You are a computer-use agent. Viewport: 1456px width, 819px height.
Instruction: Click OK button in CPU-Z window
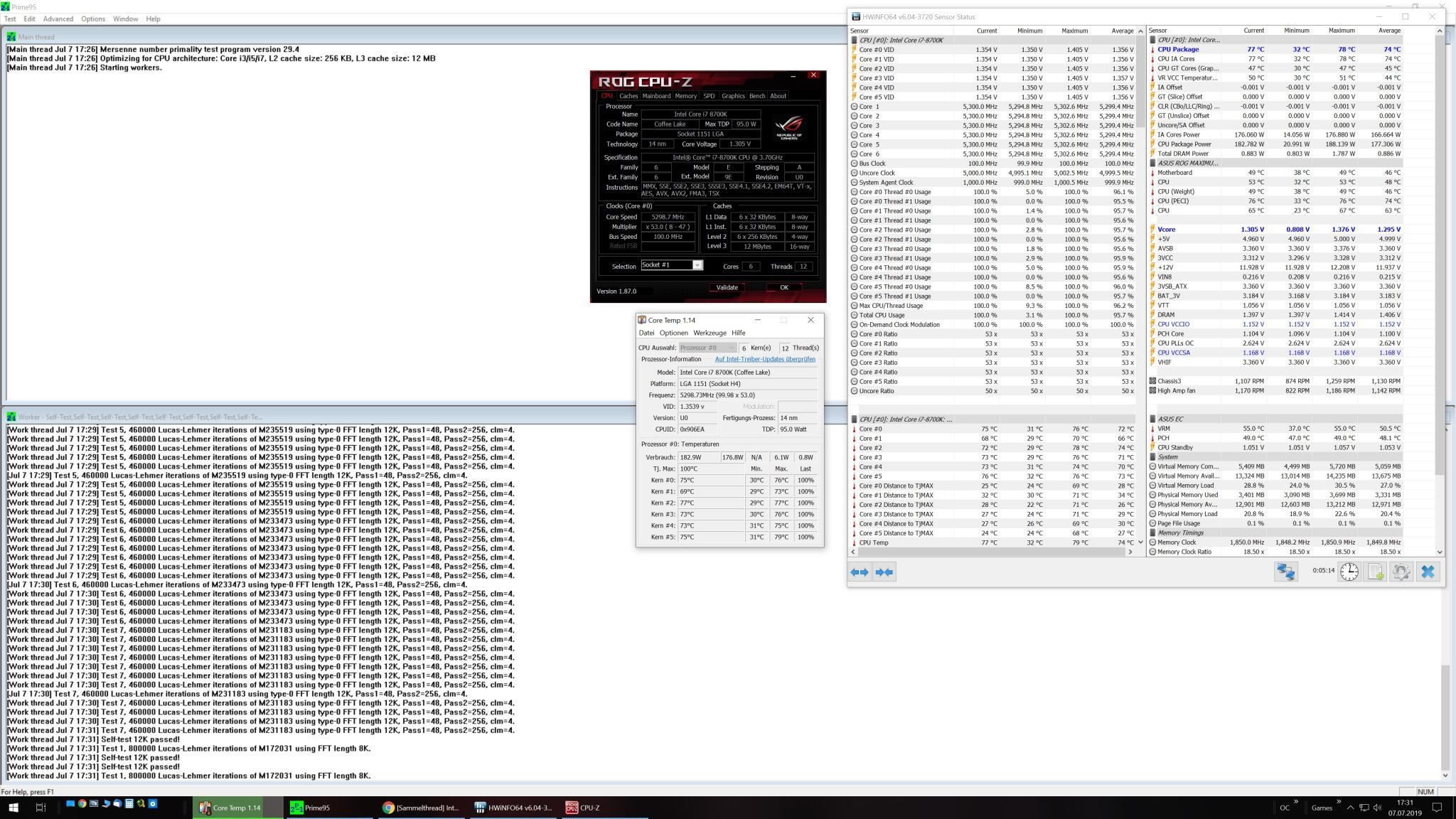point(783,287)
